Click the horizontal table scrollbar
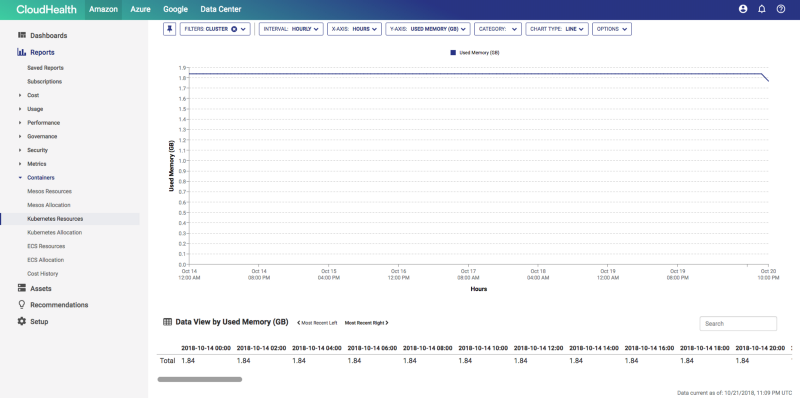This screenshot has height=398, width=800. 199,379
